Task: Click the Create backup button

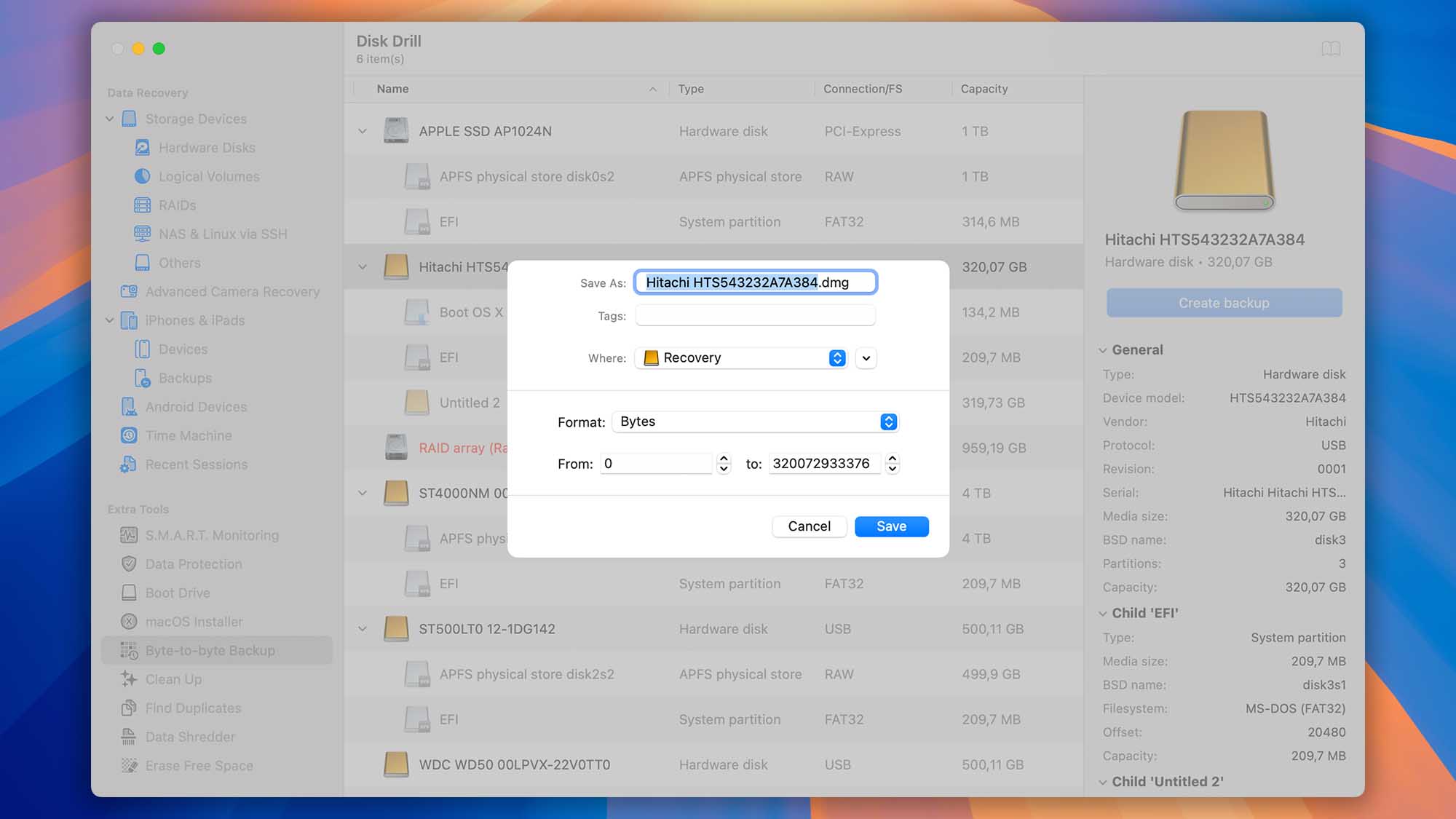Action: coord(1224,303)
